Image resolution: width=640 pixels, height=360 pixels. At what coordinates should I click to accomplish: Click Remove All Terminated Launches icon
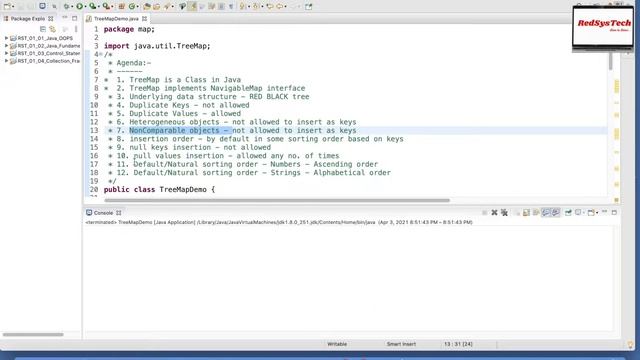(504, 213)
